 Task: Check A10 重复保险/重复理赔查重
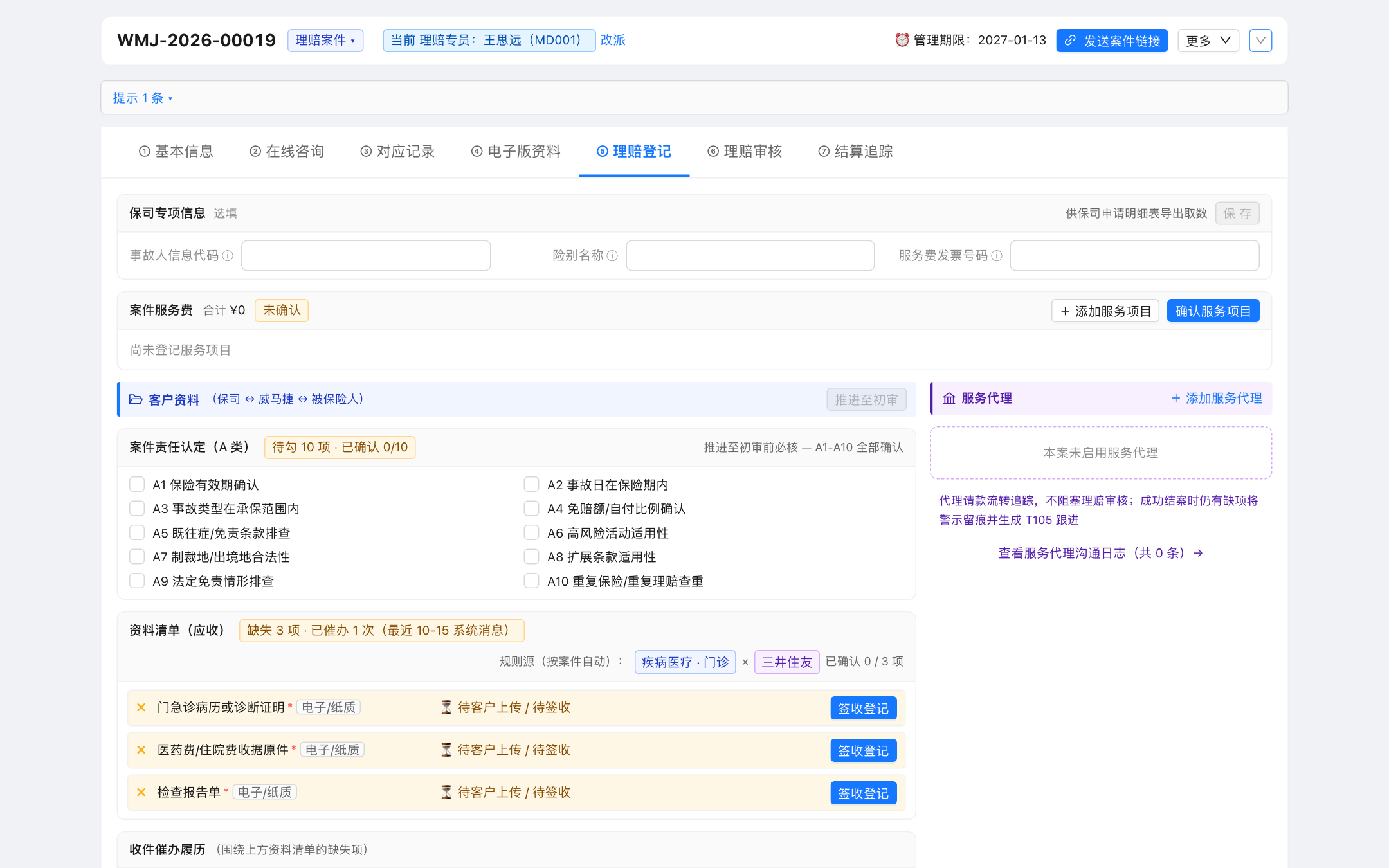531,581
